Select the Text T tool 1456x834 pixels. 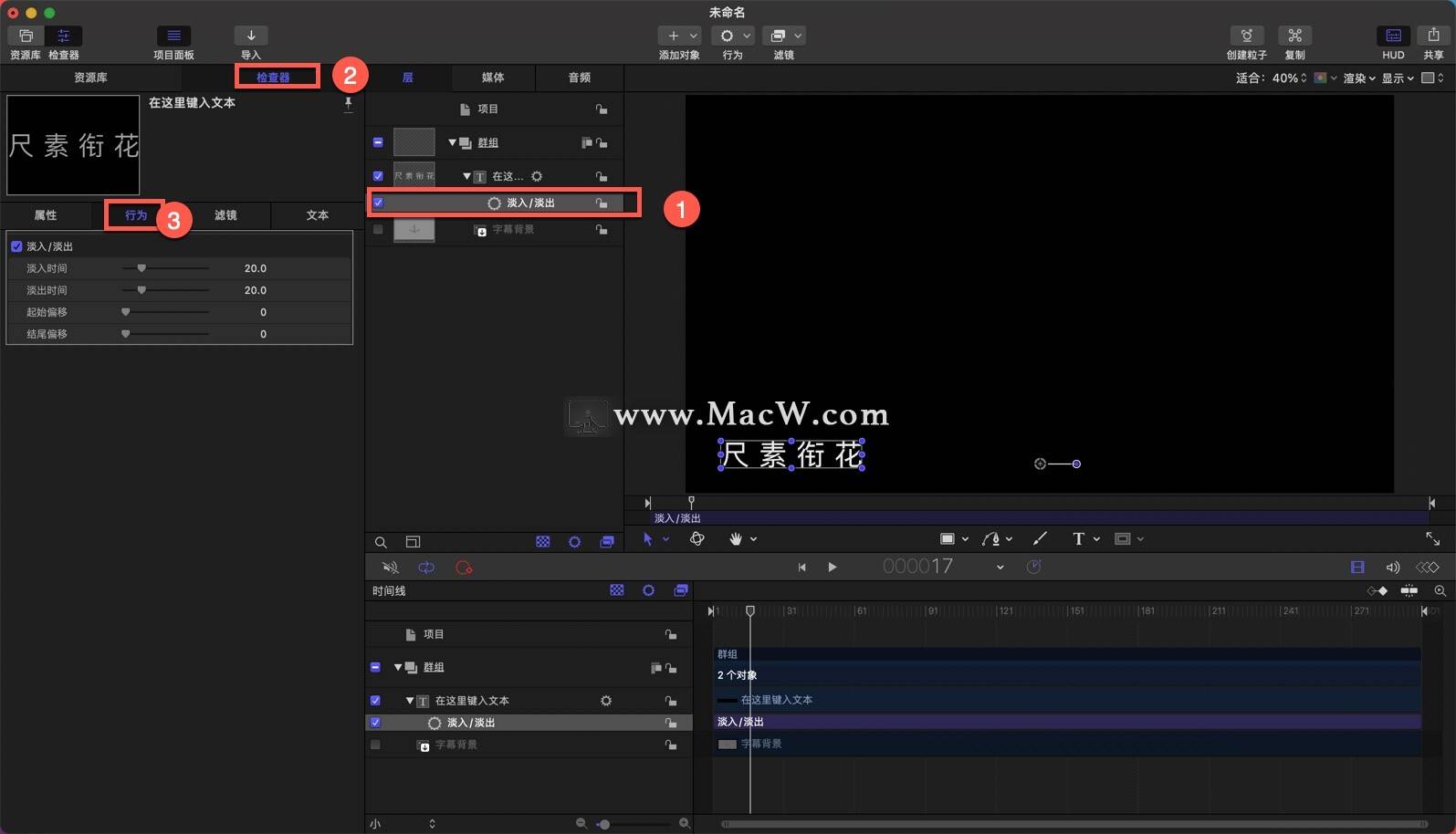pos(1078,539)
